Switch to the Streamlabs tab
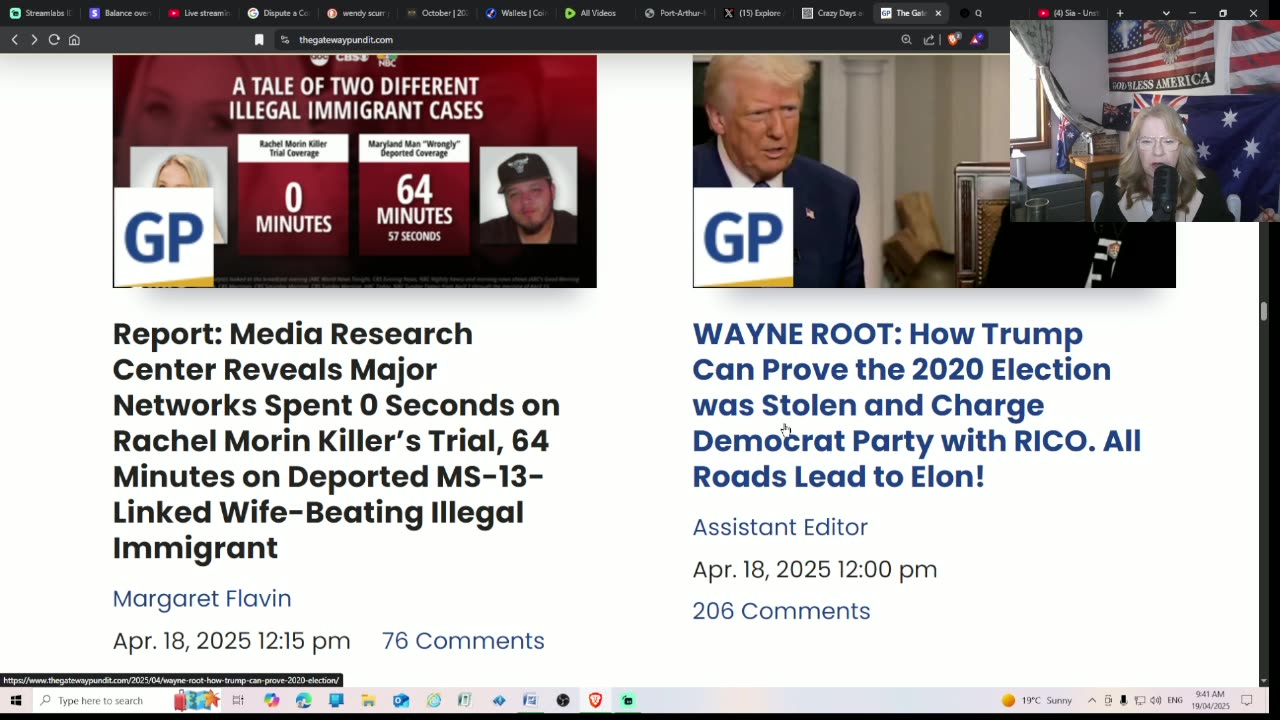 click(41, 13)
